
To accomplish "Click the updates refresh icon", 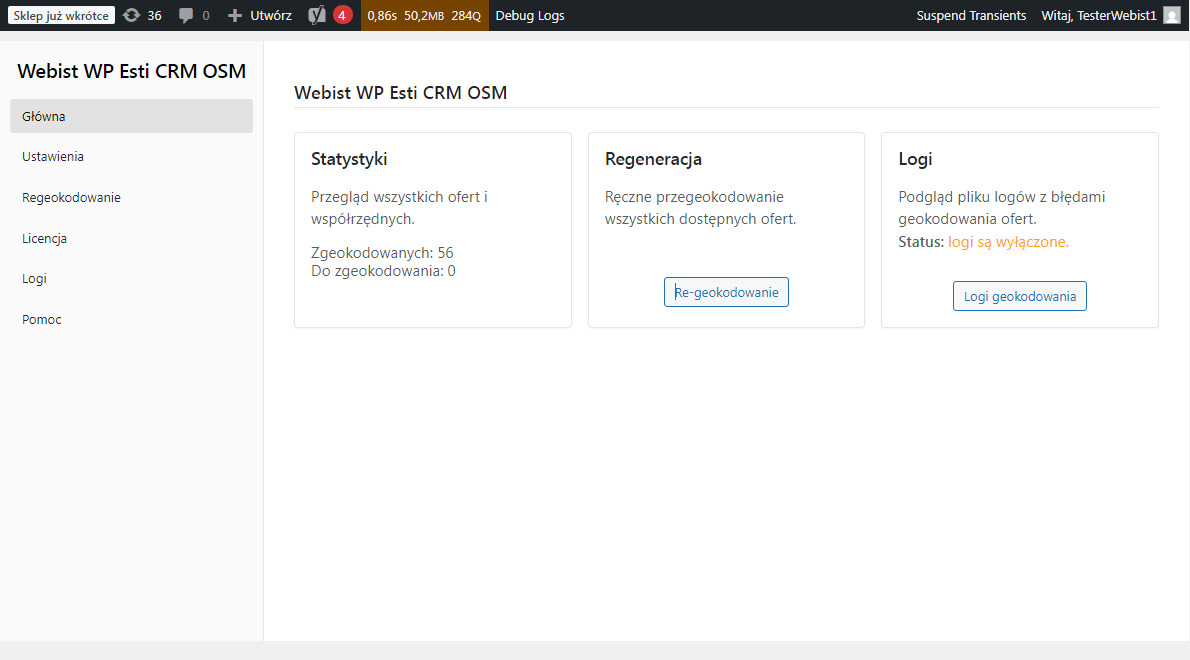I will tap(131, 16).
